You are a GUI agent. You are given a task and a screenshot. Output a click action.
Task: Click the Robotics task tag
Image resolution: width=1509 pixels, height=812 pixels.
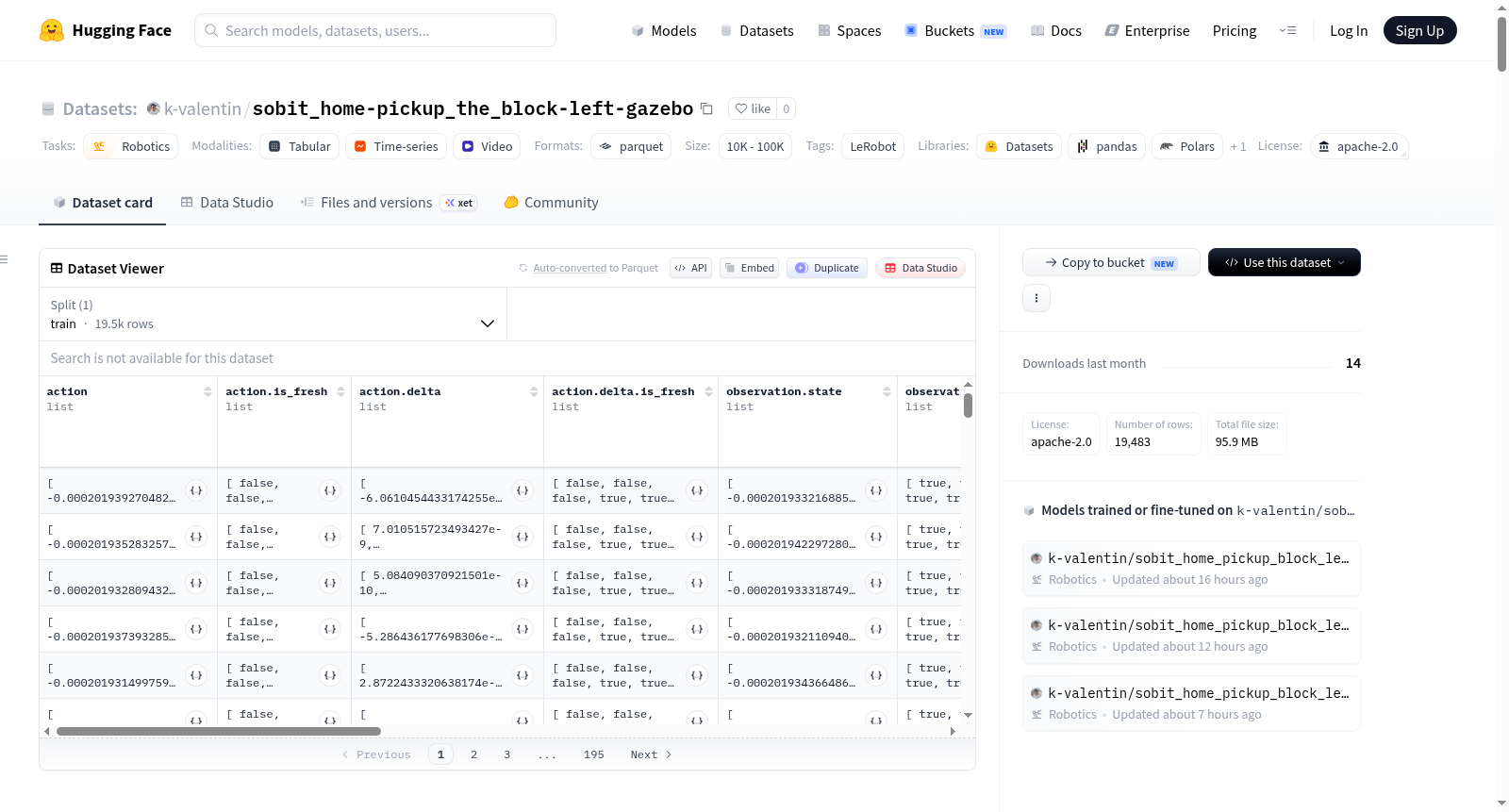coord(131,146)
